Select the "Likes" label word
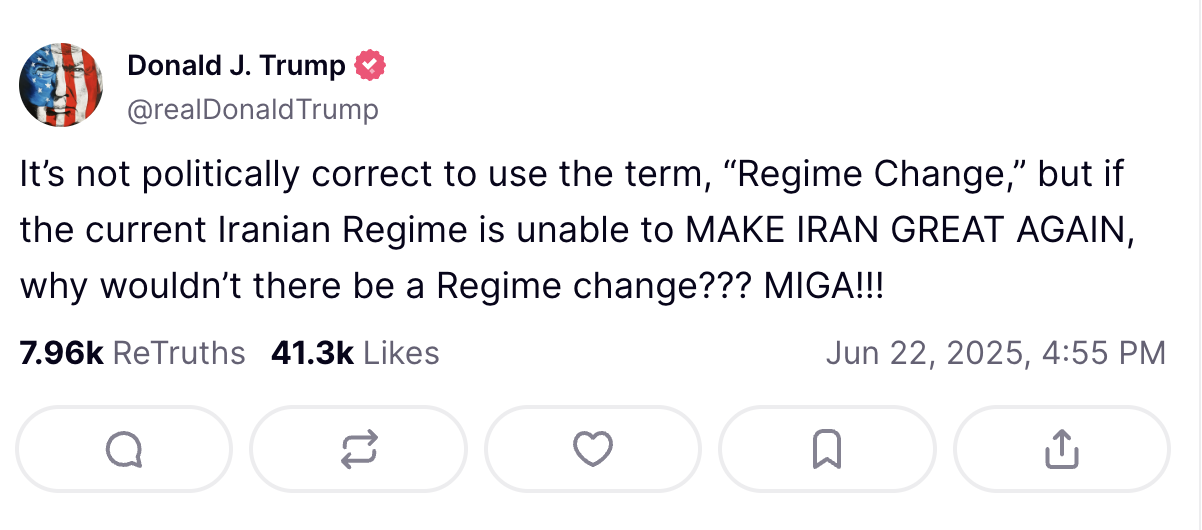The height and width of the screenshot is (530, 1202). [x=401, y=353]
